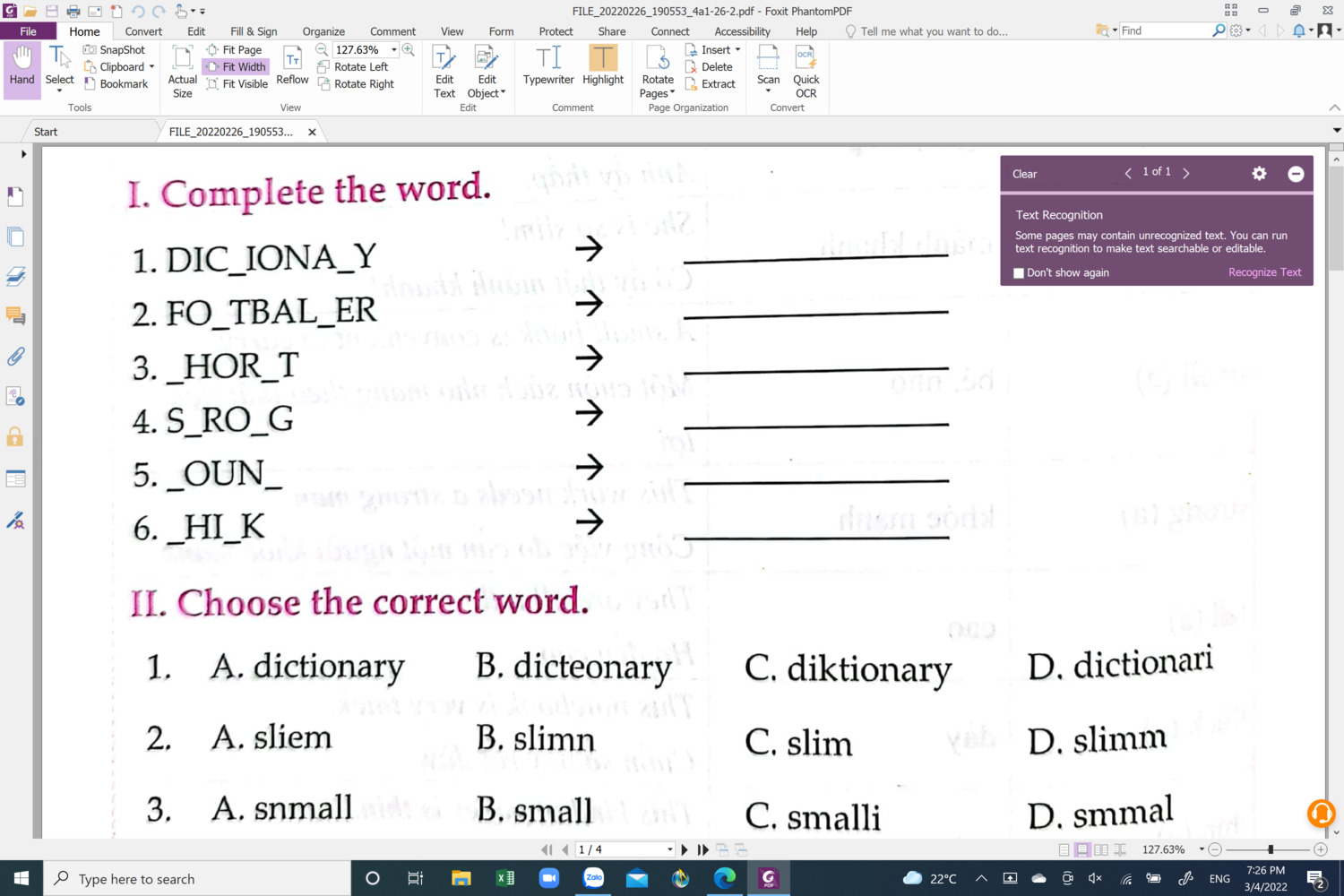Open notification settings gear
1344x896 pixels.
coord(1259,174)
